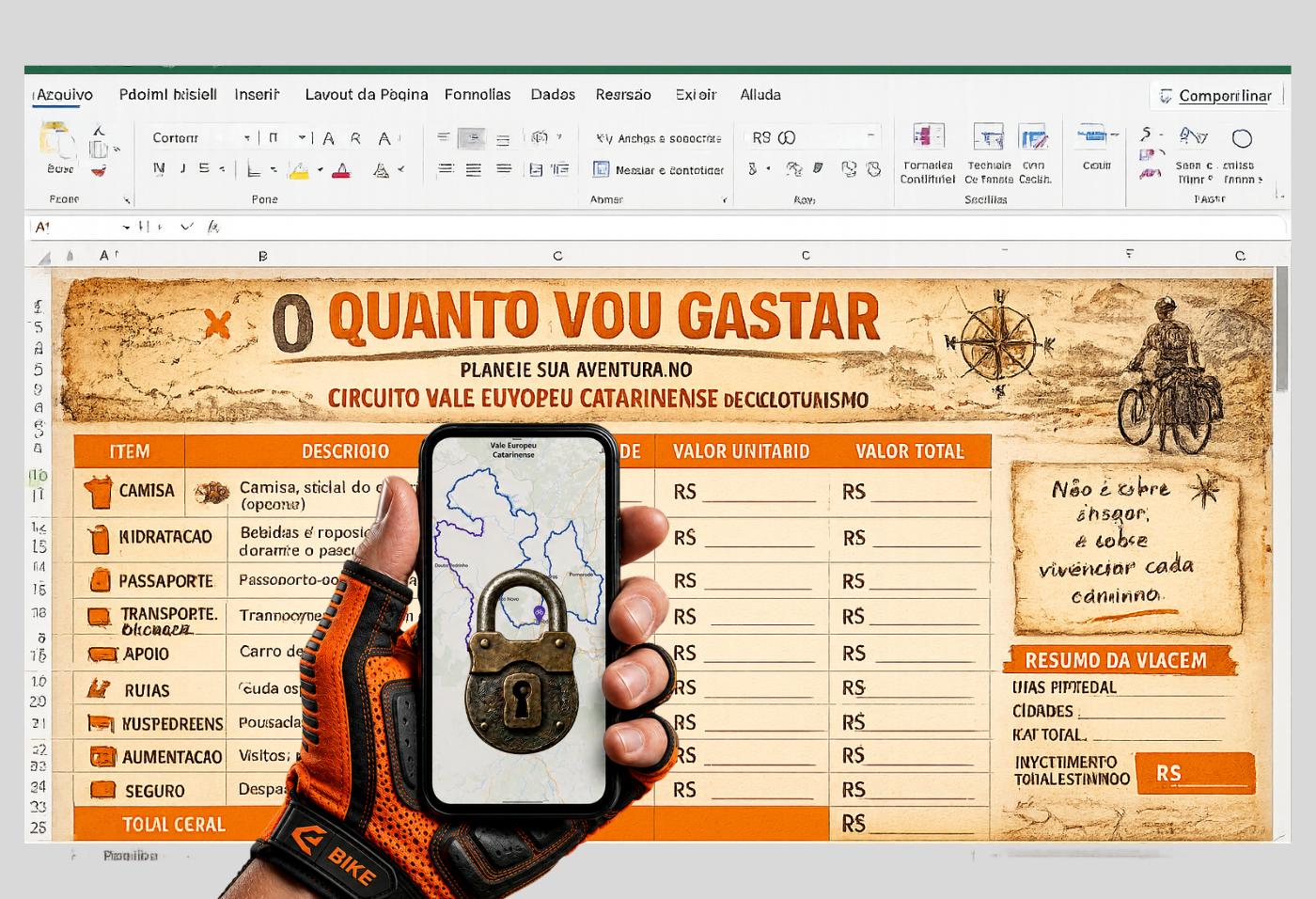This screenshot has height=899, width=1316.
Task: Open the Alluda help tab
Action: click(760, 95)
